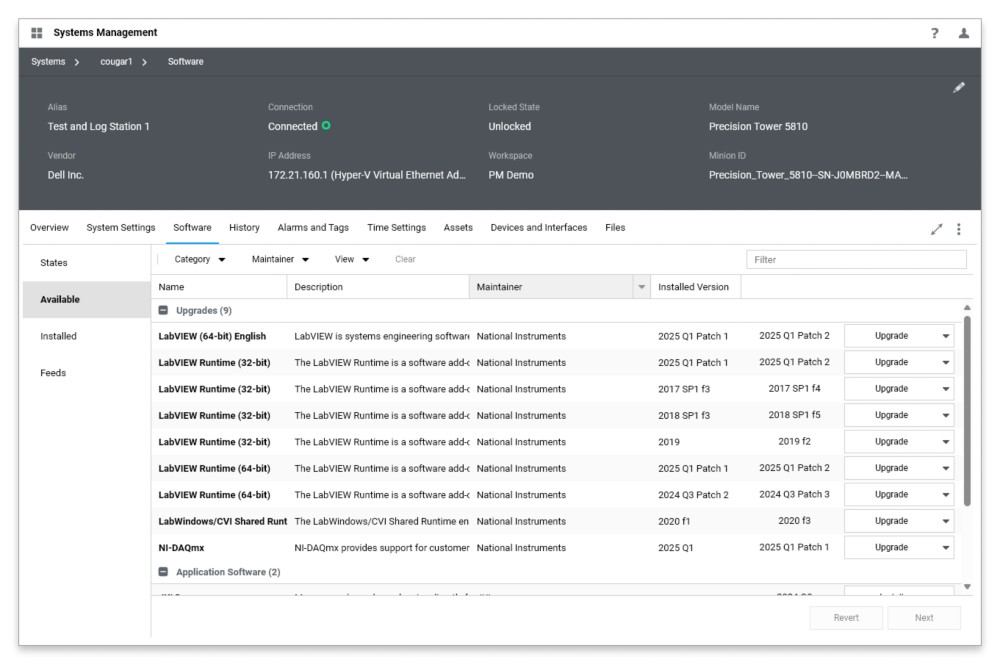
Task: Click the '2020 f3' available version cell
Action: [794, 521]
